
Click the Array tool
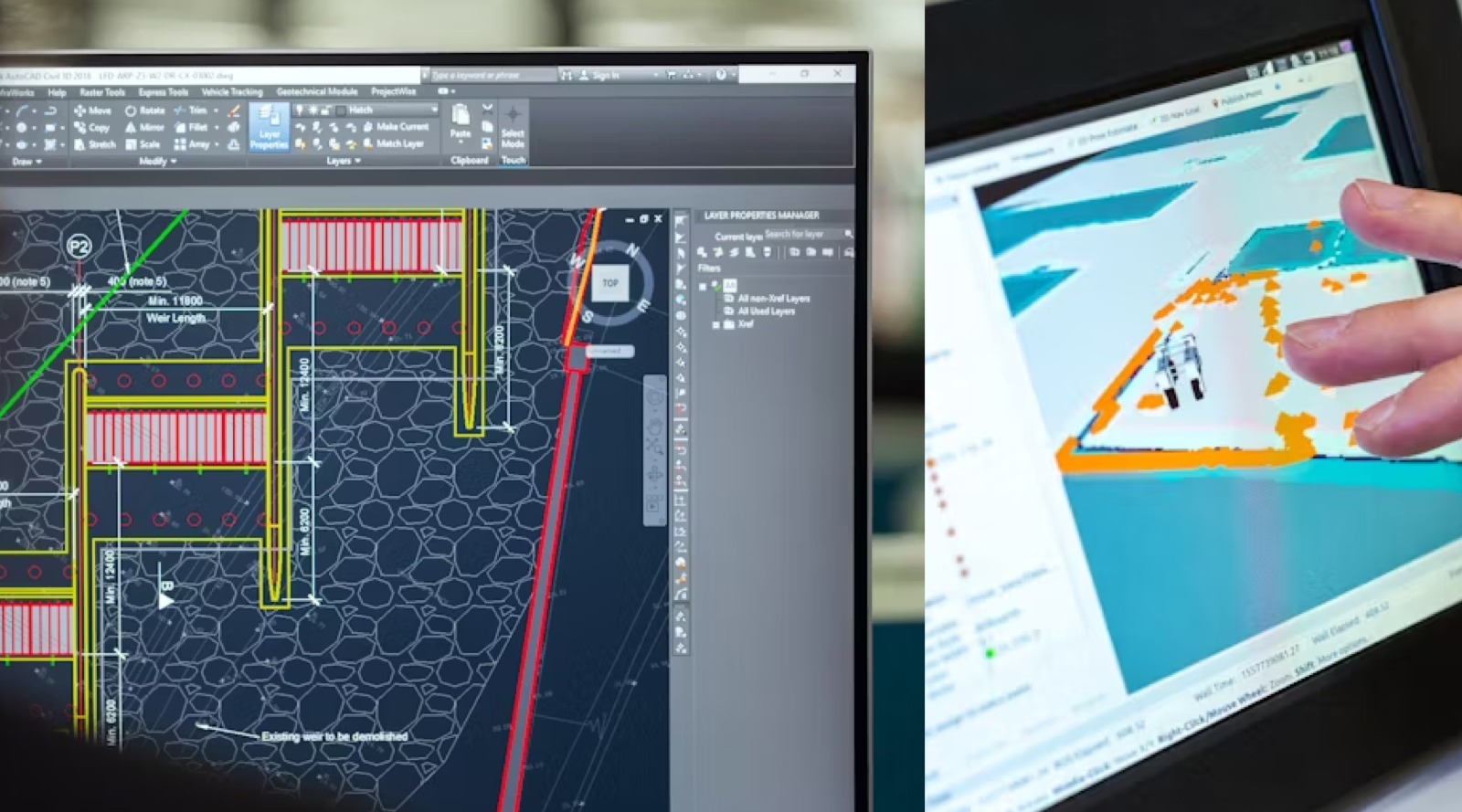192,144
